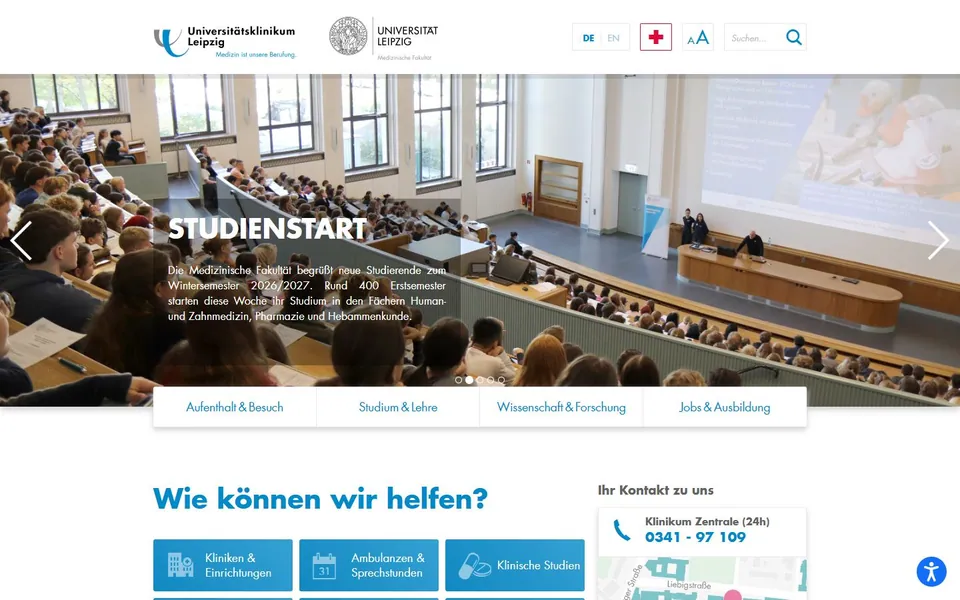Image resolution: width=960 pixels, height=600 pixels.
Task: Change font size with the AA icon
Action: 698,37
